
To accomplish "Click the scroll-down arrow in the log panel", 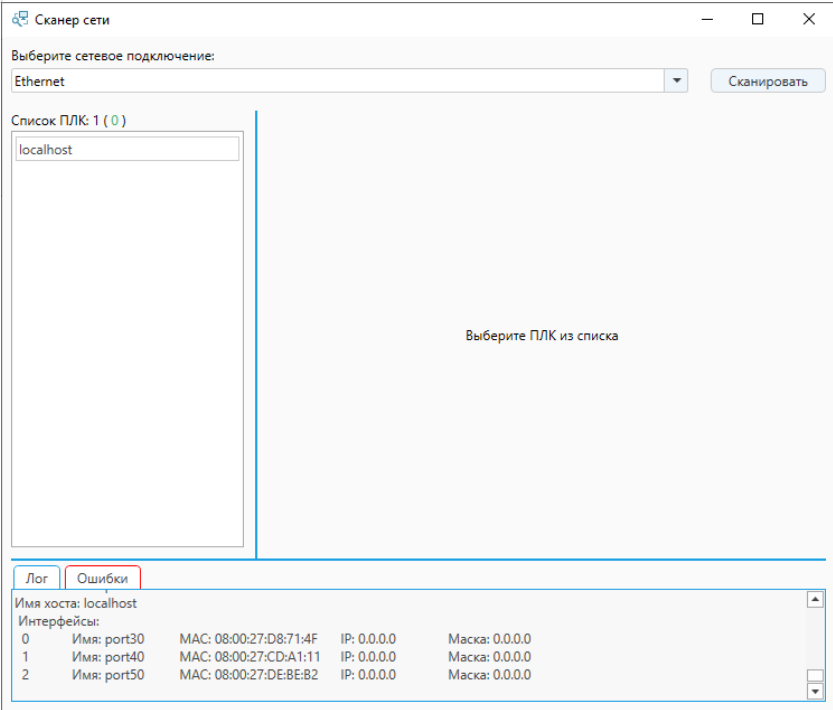I will click(x=815, y=691).
